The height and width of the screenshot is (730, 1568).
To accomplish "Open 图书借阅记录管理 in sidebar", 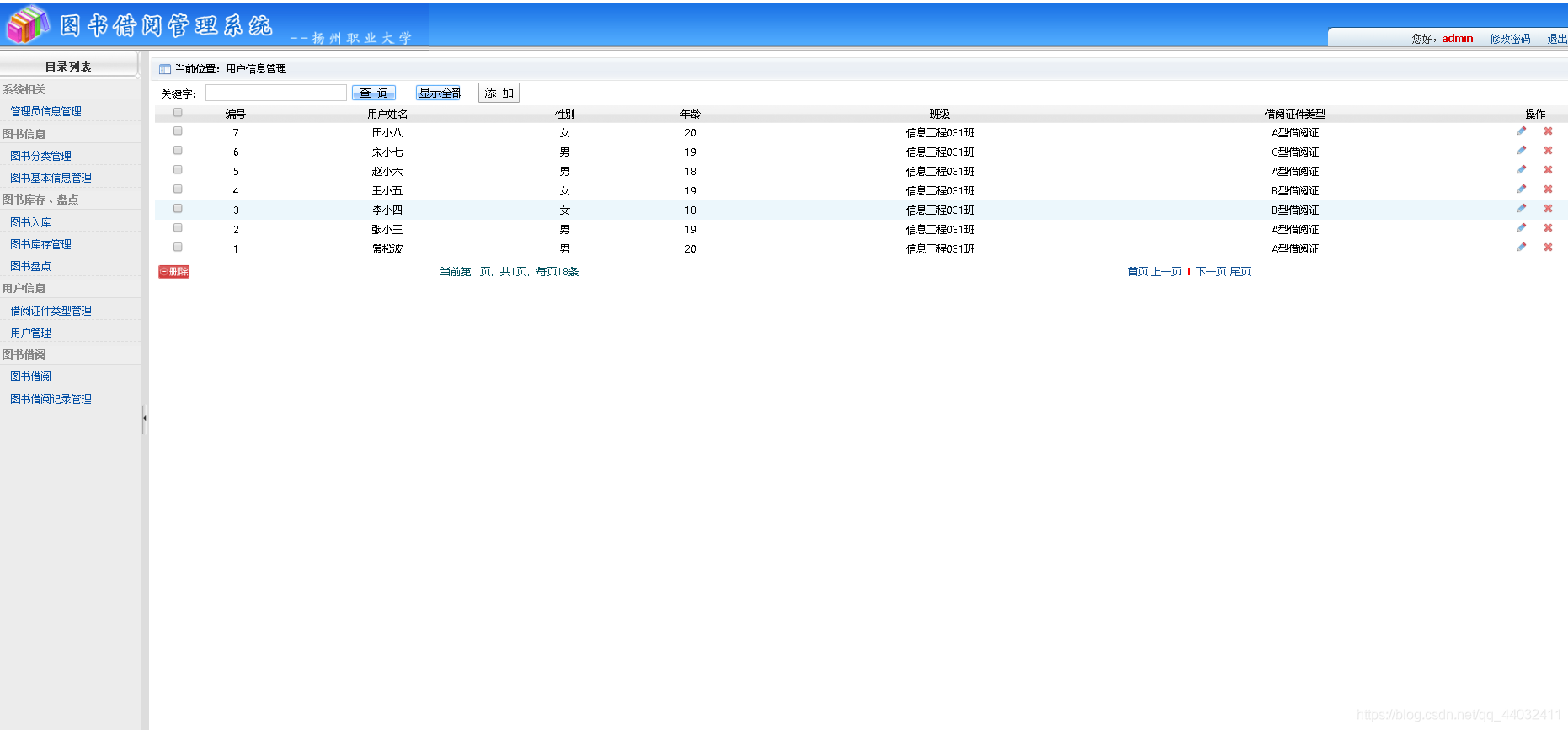I will point(51,399).
